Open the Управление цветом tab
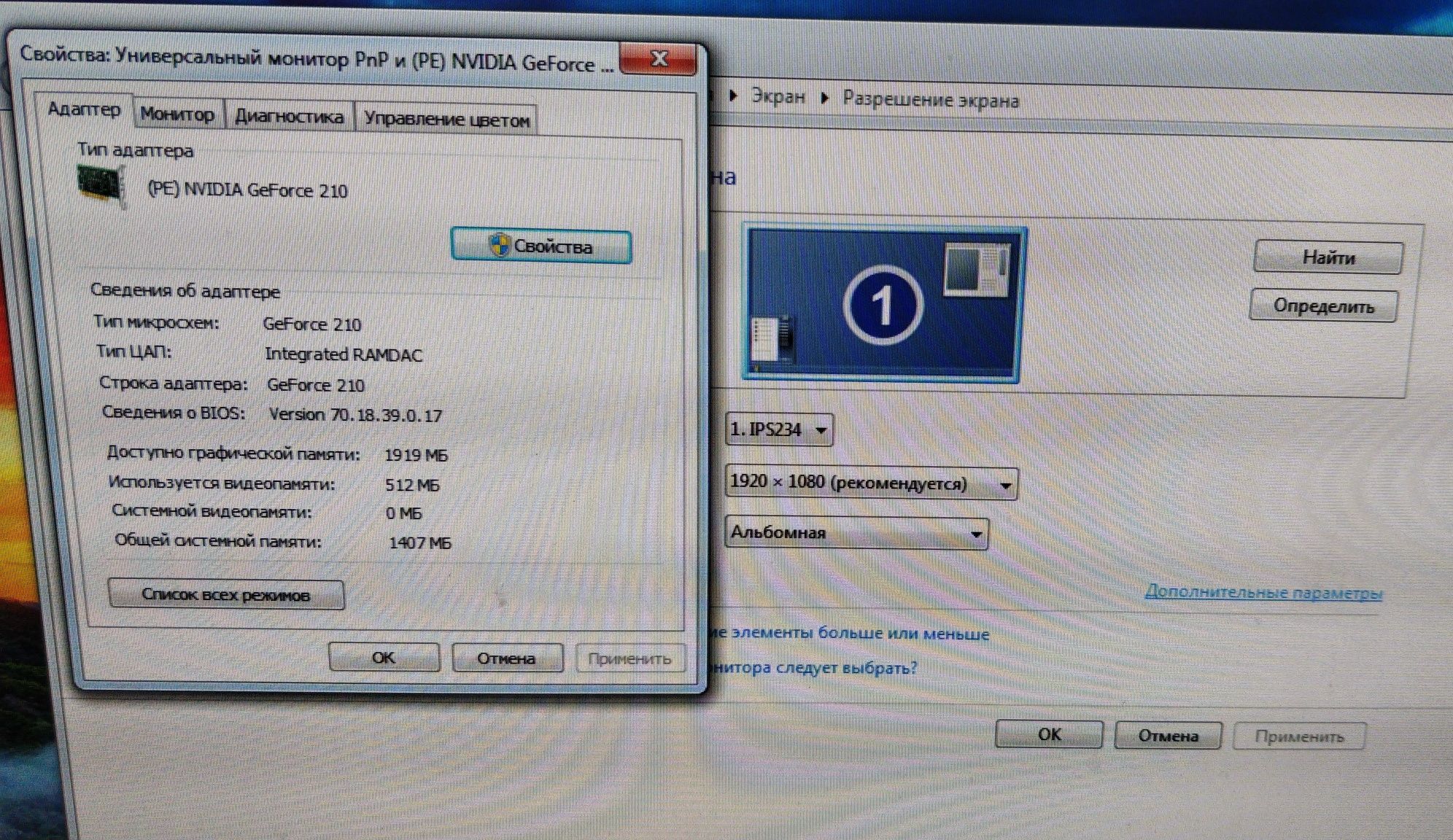 pos(446,120)
